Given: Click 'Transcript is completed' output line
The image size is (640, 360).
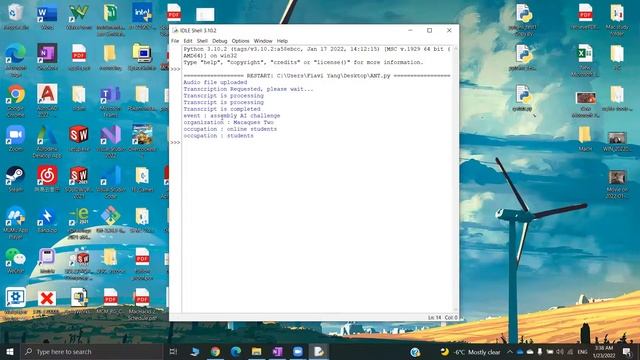Looking at the screenshot, I should (x=222, y=109).
